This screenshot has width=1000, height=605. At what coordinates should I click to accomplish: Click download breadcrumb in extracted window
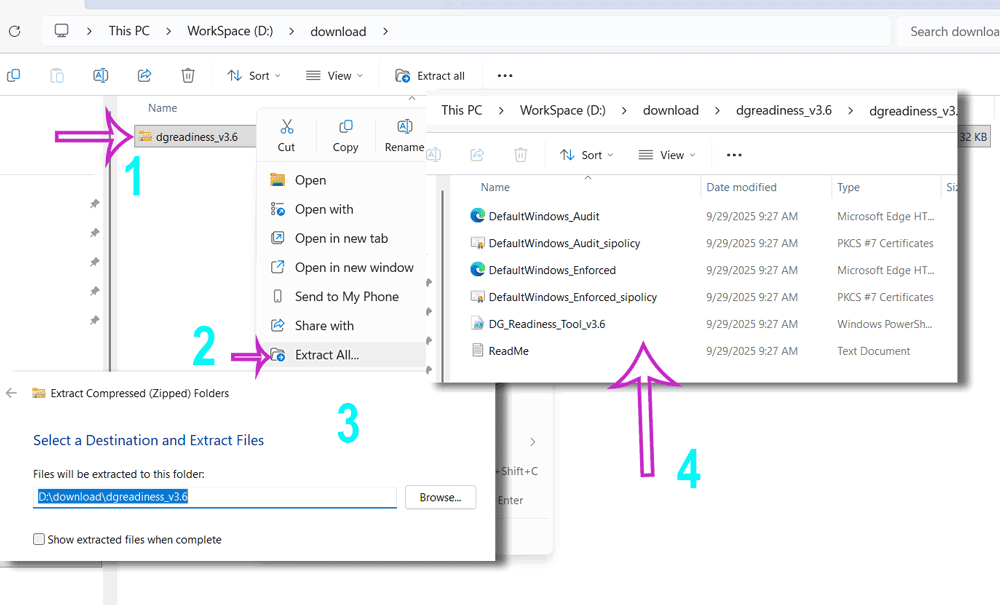pyautogui.click(x=671, y=110)
